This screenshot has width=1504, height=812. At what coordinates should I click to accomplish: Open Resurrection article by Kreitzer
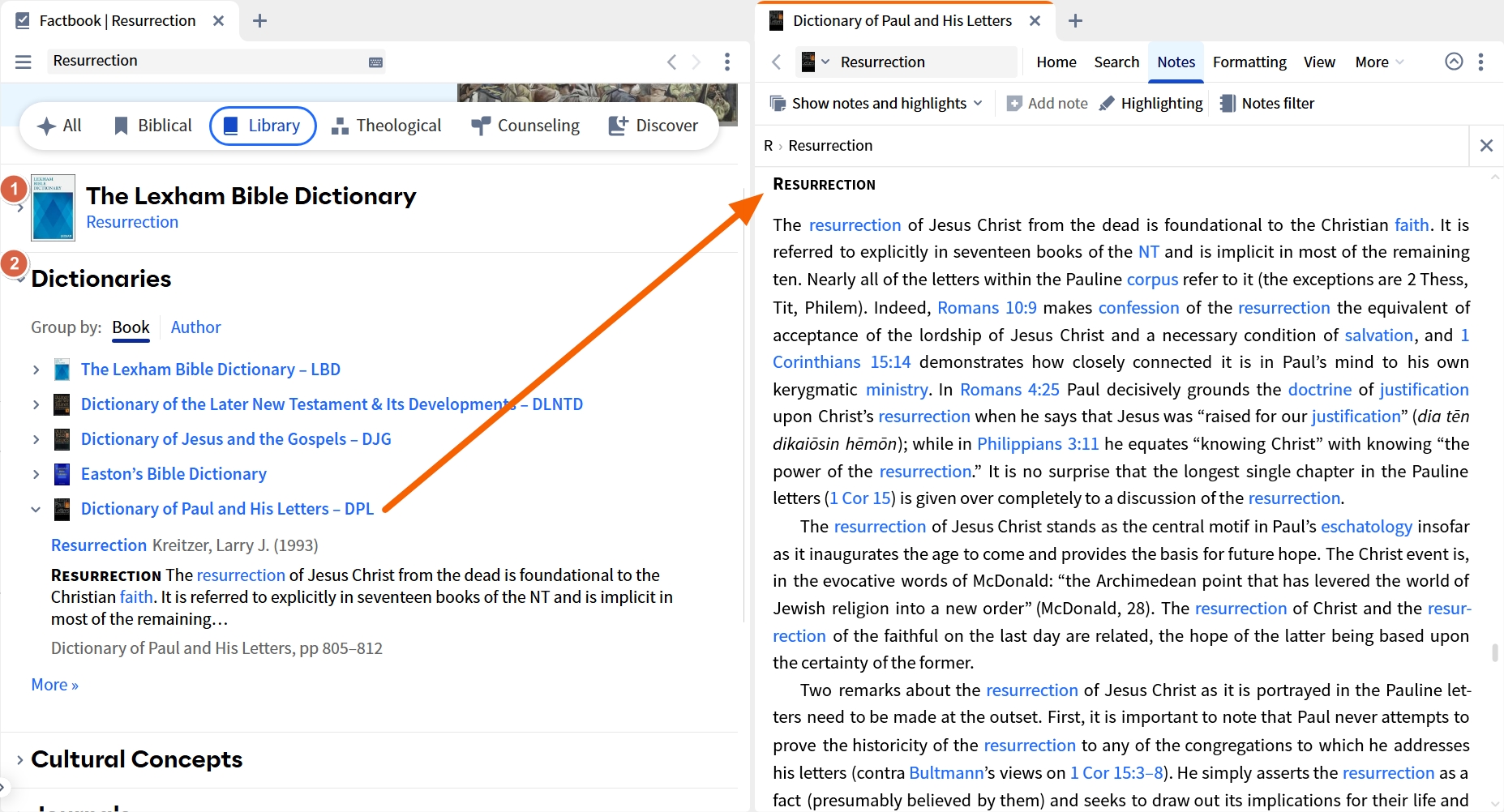(99, 545)
